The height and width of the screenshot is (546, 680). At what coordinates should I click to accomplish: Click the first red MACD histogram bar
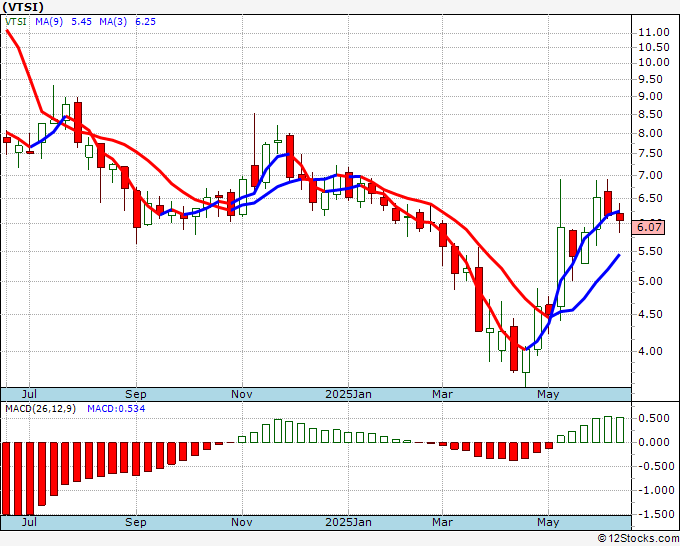(x=6, y=479)
